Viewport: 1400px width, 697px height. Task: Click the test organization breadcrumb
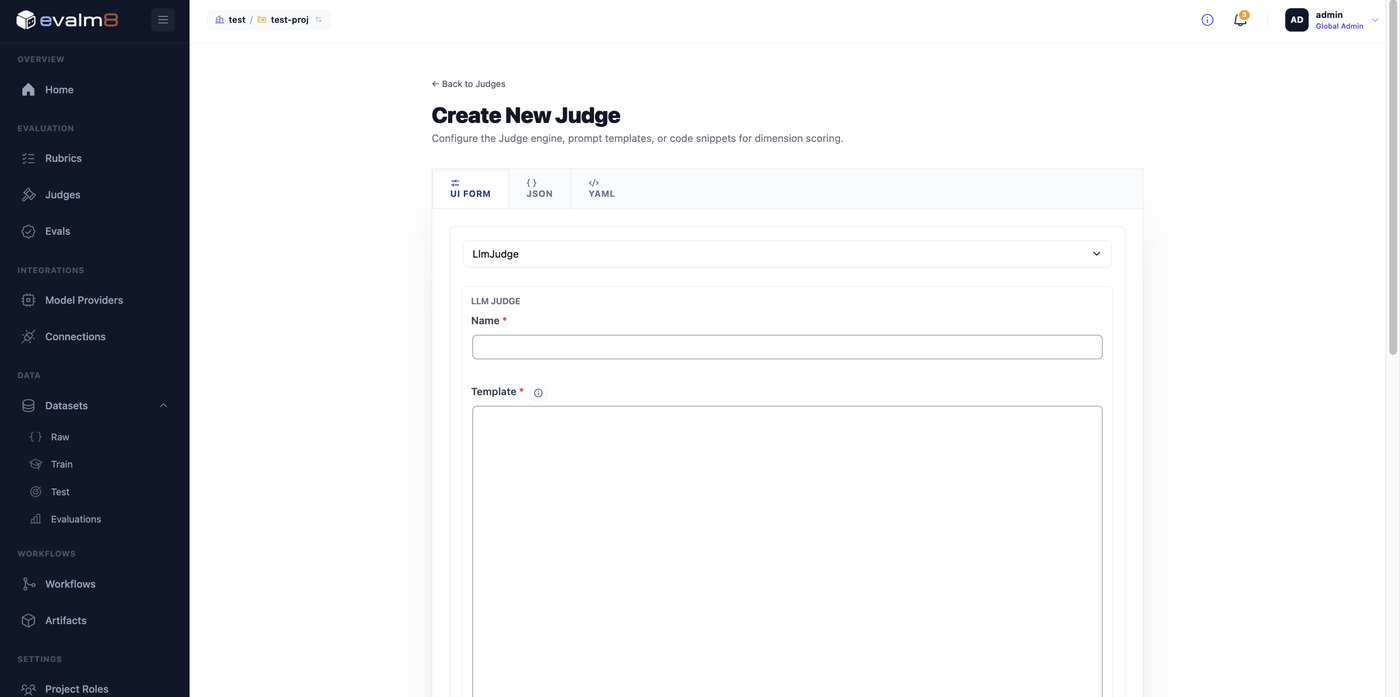(x=230, y=20)
